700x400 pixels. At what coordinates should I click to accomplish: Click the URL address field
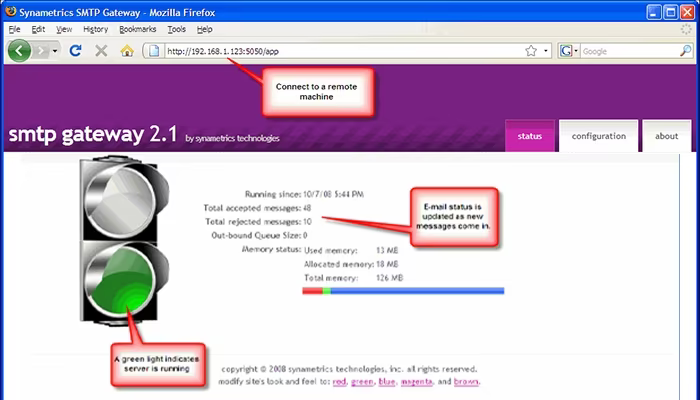click(x=343, y=51)
